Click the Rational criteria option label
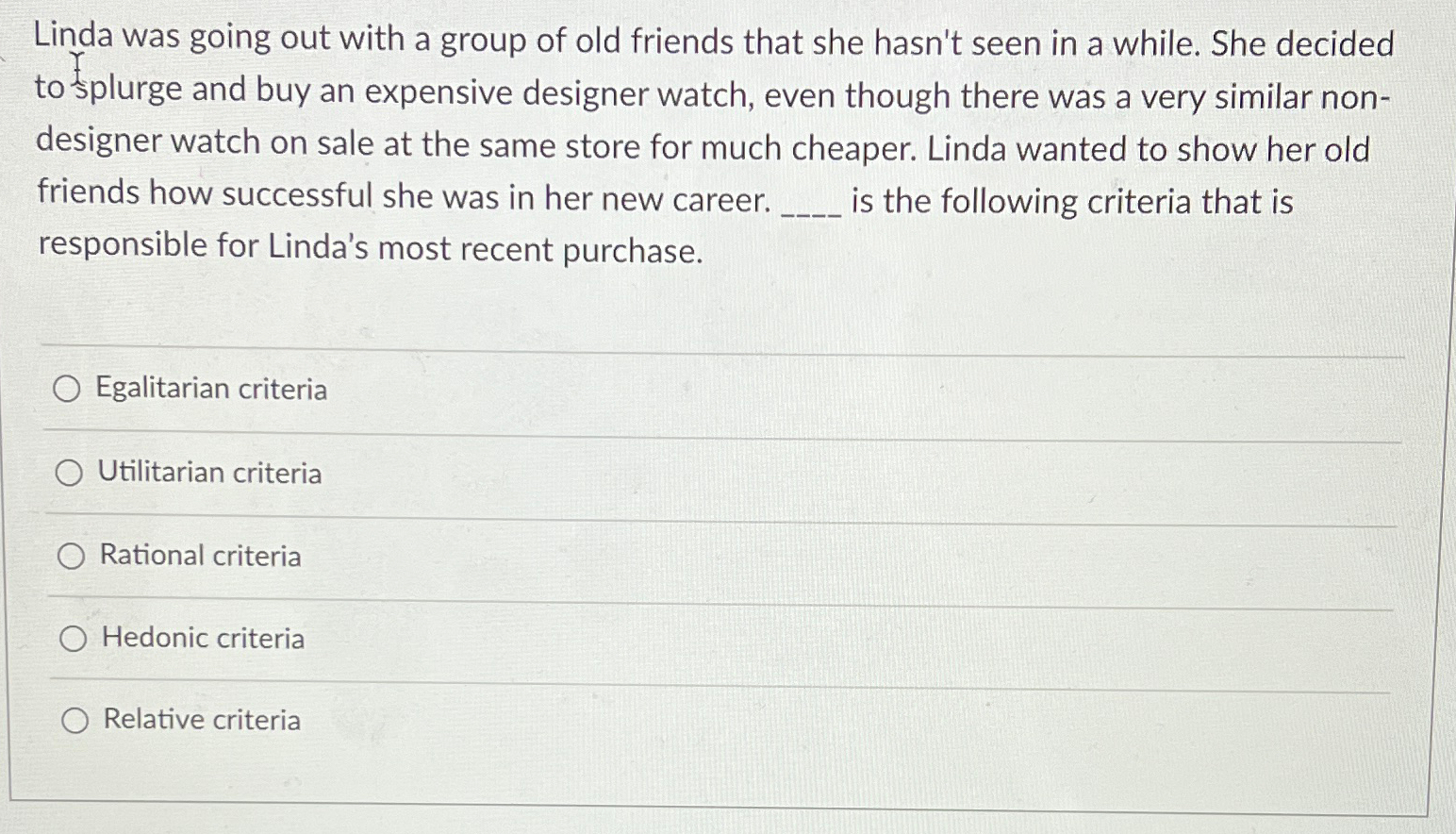The height and width of the screenshot is (834, 1456). (199, 556)
